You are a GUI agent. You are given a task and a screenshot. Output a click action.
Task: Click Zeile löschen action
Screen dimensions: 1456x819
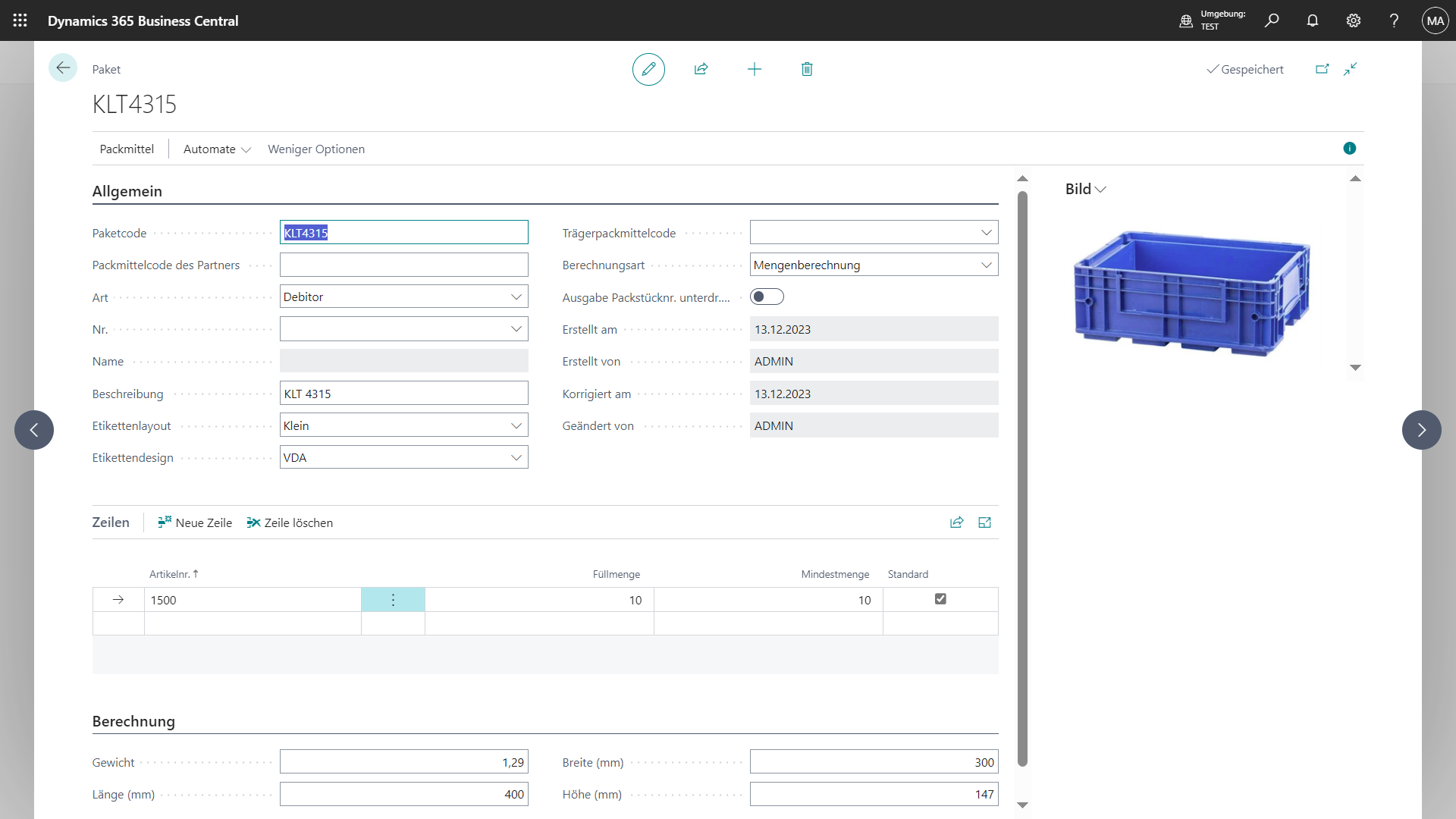pyautogui.click(x=290, y=522)
